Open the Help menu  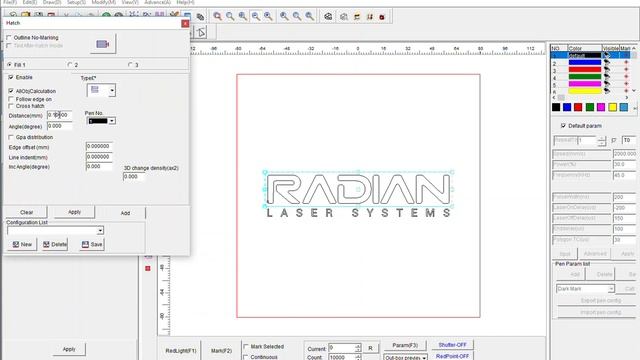[x=185, y=2]
